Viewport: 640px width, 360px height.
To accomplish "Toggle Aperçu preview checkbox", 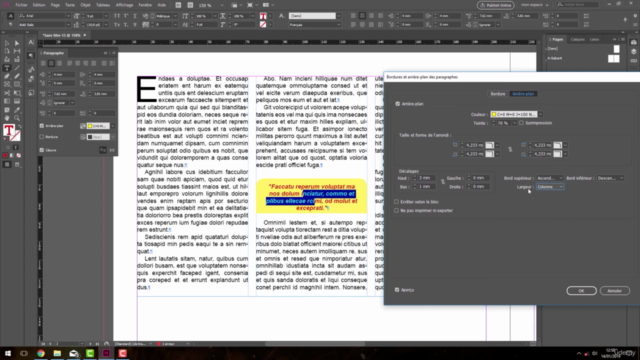I will click(397, 290).
